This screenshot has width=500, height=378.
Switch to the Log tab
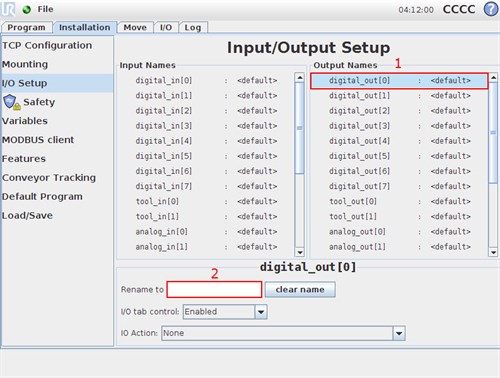193,27
